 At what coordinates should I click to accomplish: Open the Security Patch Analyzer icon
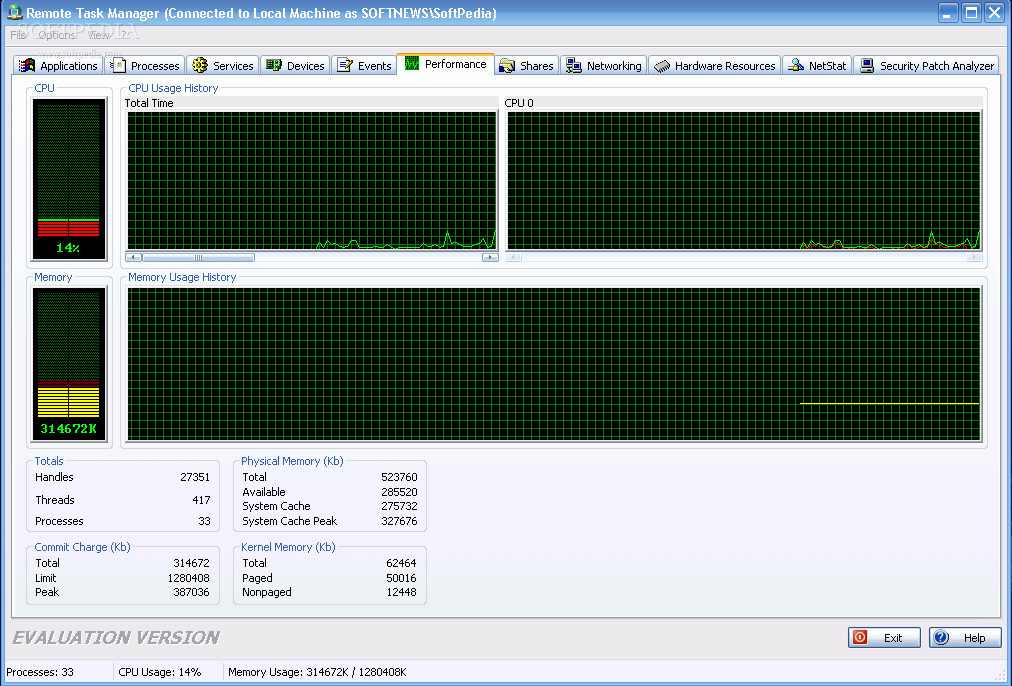867,65
